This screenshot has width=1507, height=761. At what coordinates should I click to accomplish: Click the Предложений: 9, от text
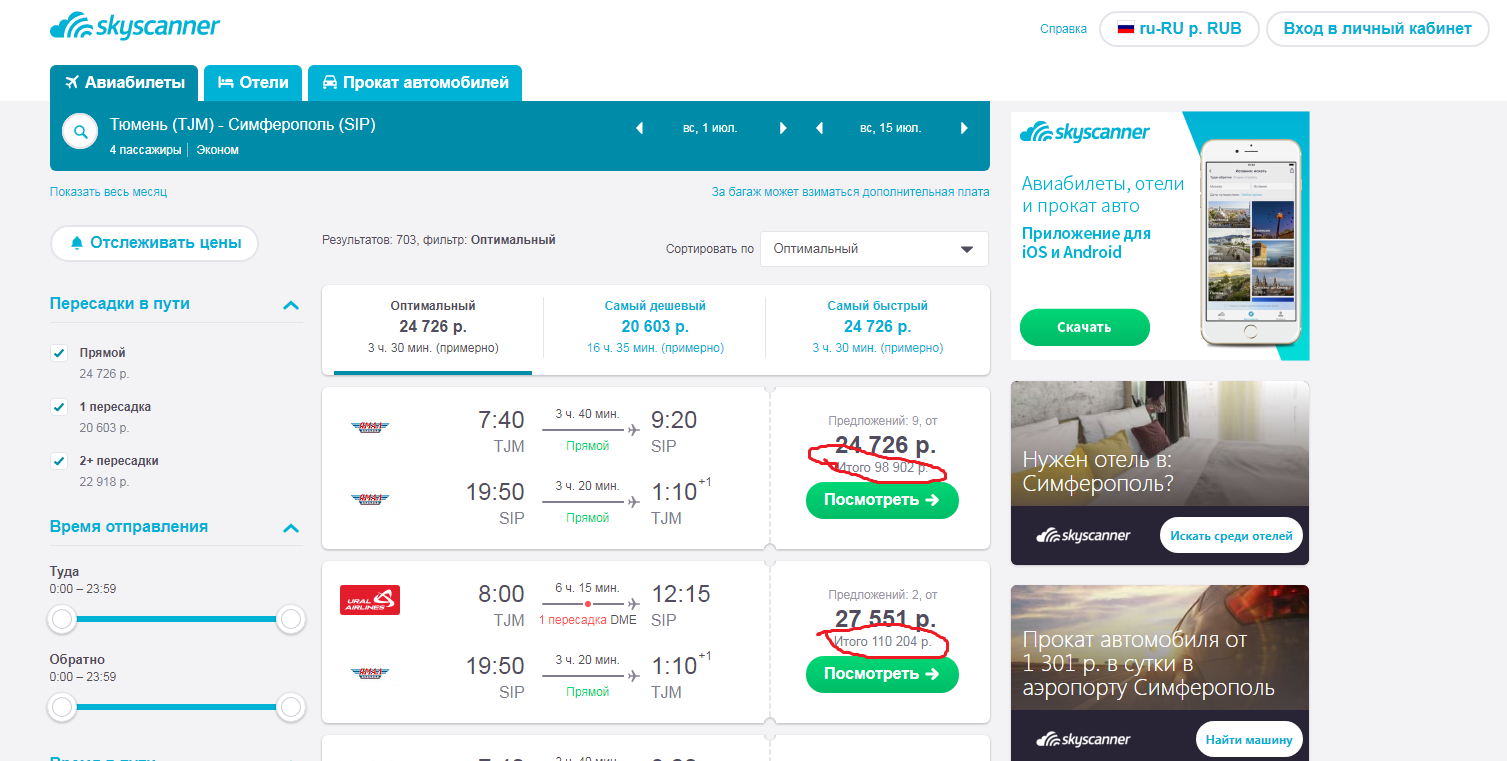[882, 421]
